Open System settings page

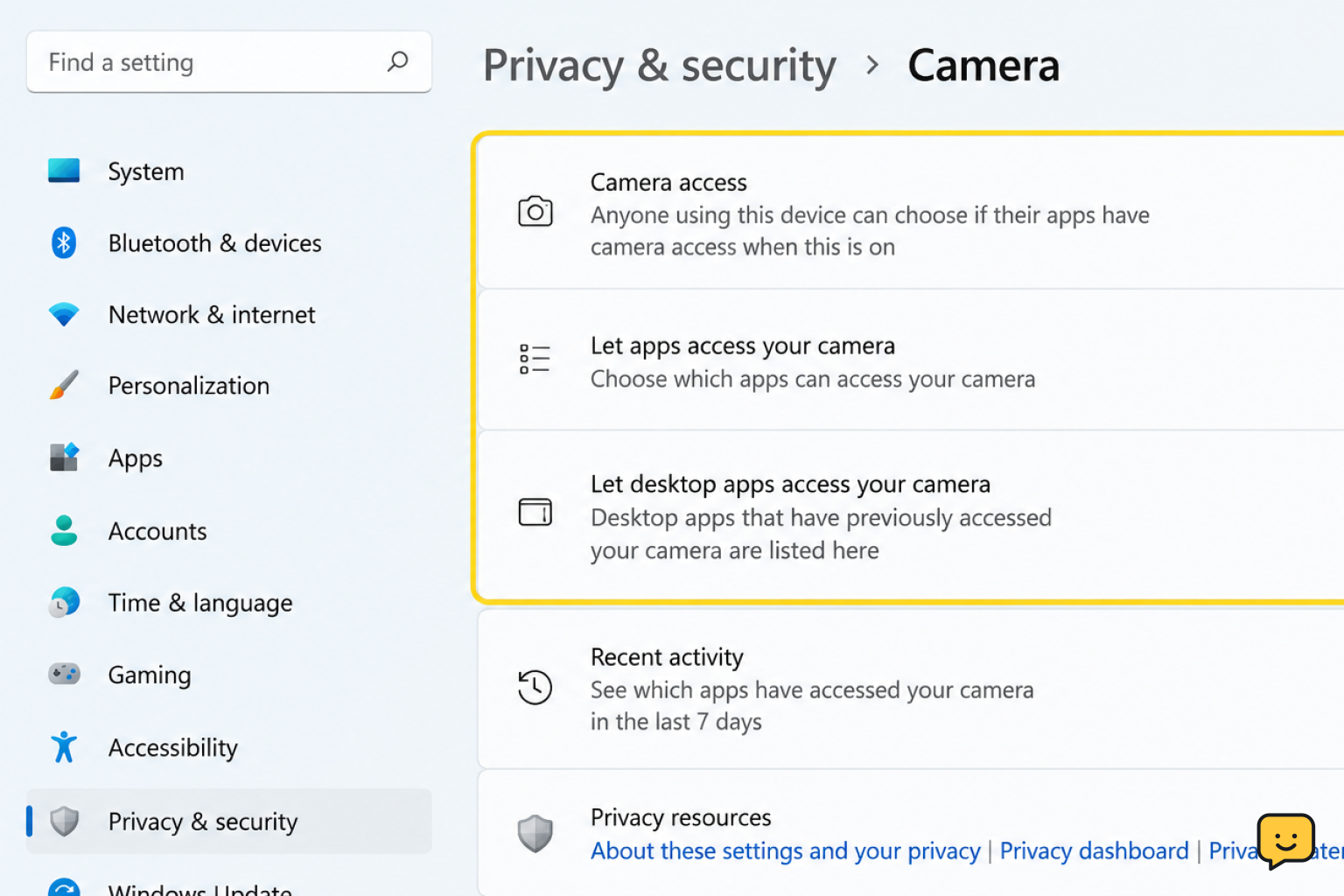coord(229,171)
